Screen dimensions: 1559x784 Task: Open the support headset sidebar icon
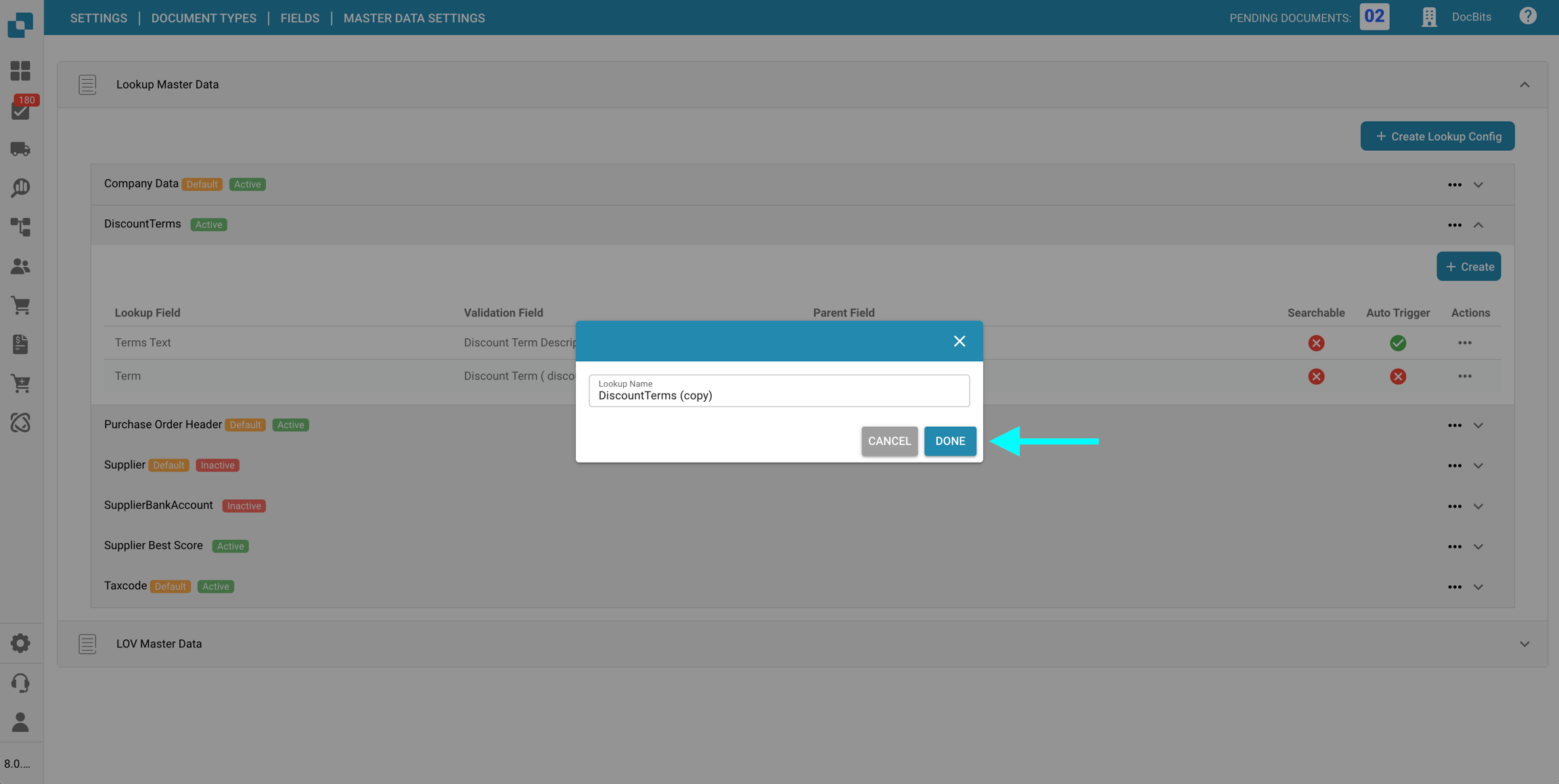[x=20, y=683]
